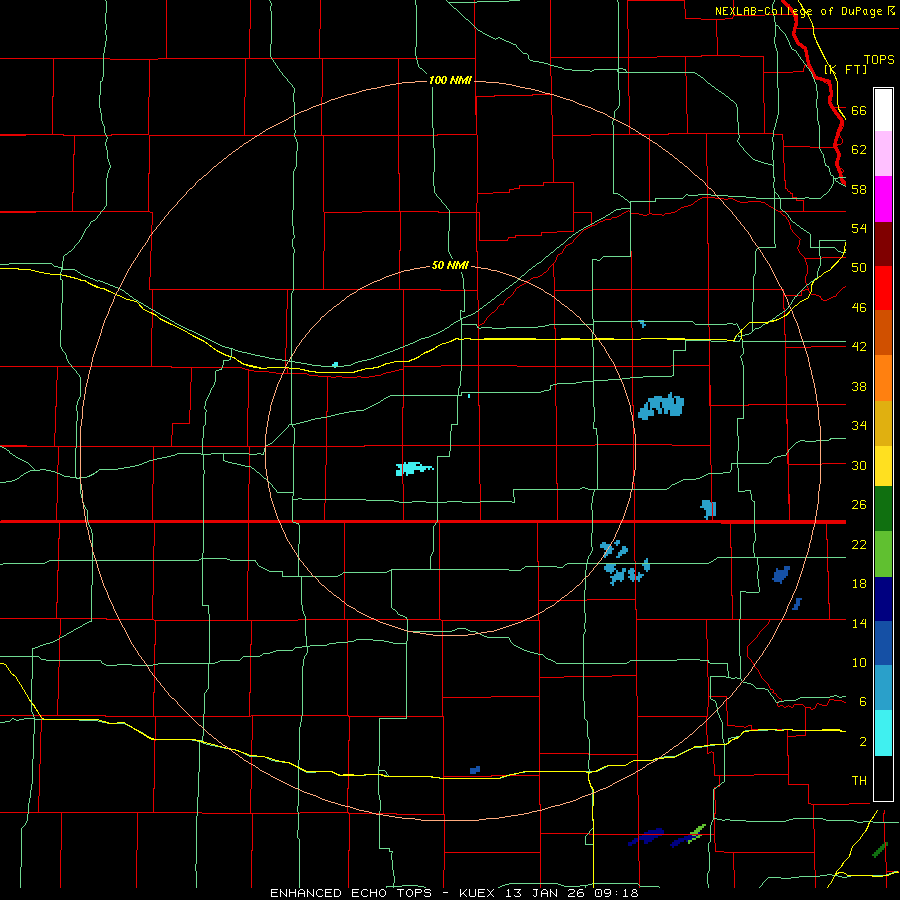This screenshot has width=900, height=900.
Task: Click the dark green legend swatch
Action: [x=883, y=509]
